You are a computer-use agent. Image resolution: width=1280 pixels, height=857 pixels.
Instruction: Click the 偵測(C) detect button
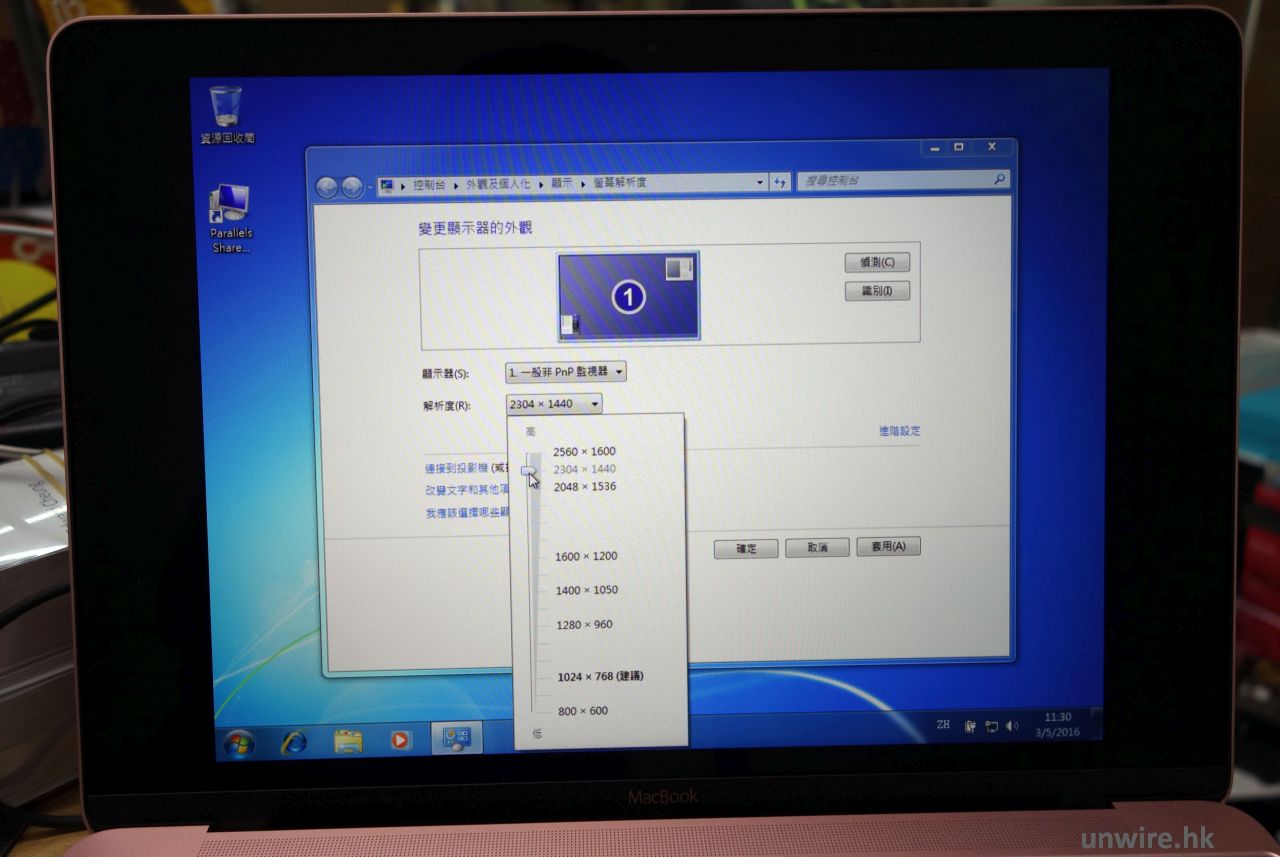(x=876, y=263)
